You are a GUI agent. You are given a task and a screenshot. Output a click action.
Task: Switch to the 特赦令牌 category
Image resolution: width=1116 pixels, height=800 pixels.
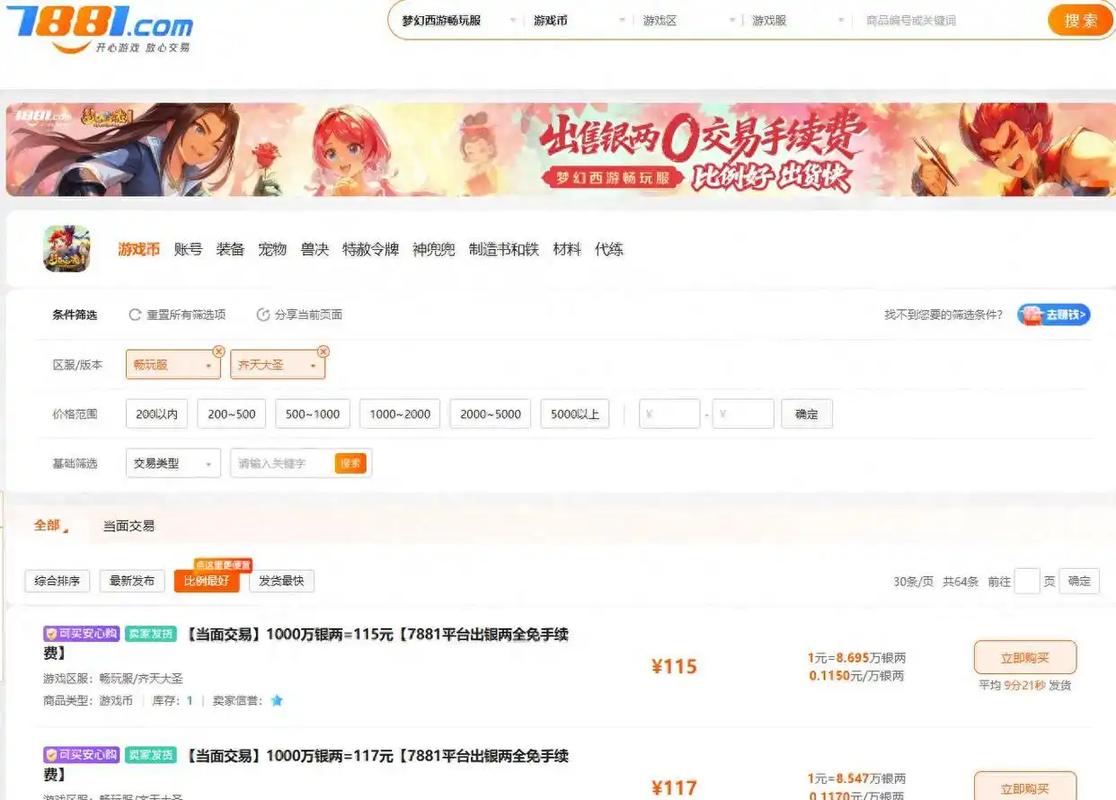point(370,249)
